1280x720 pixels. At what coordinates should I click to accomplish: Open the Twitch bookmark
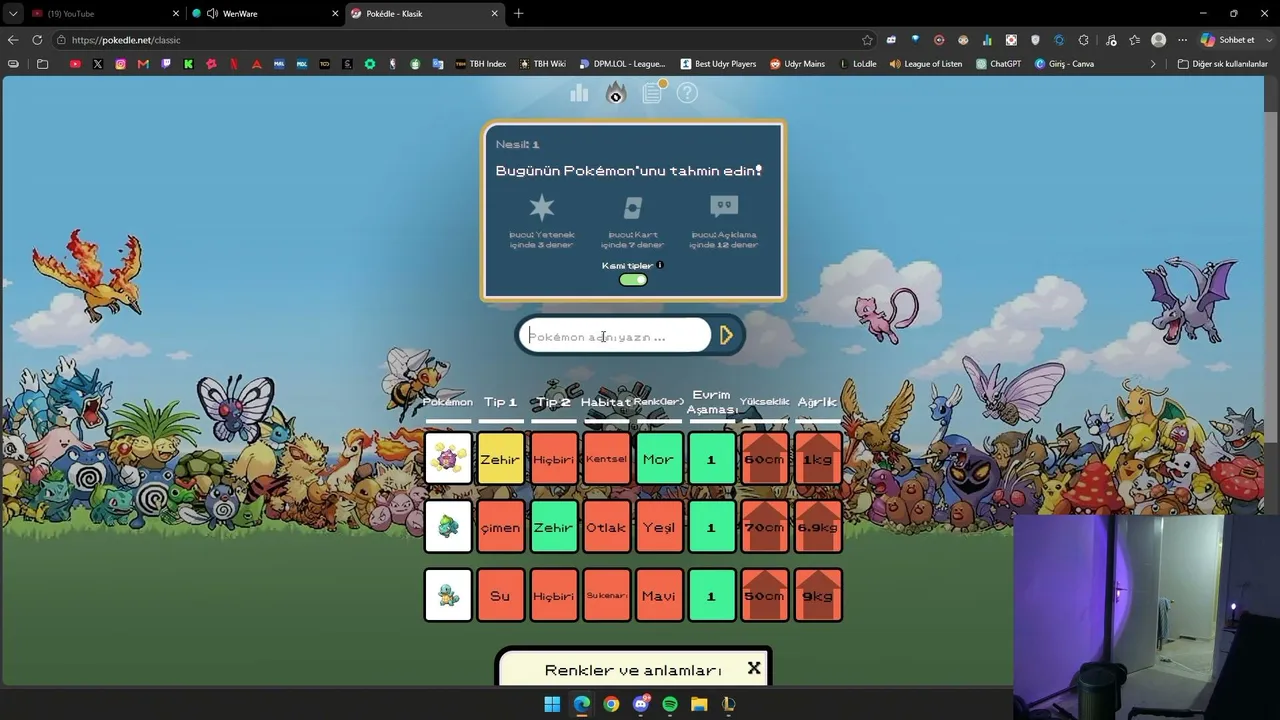tap(166, 64)
